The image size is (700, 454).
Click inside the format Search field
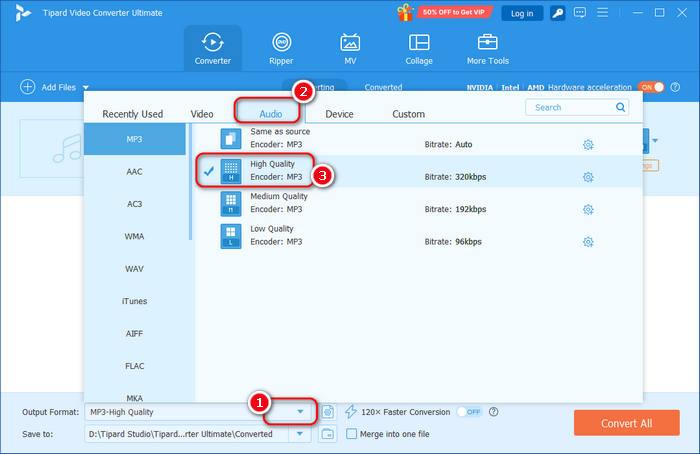(570, 107)
